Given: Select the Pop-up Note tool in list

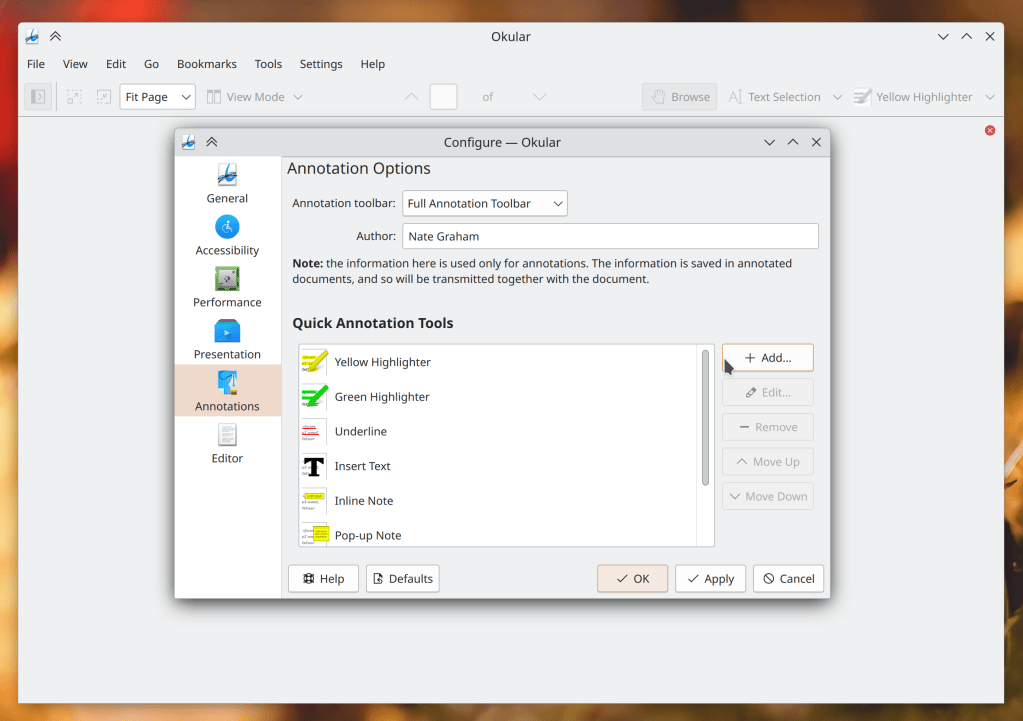Looking at the screenshot, I should (x=498, y=534).
